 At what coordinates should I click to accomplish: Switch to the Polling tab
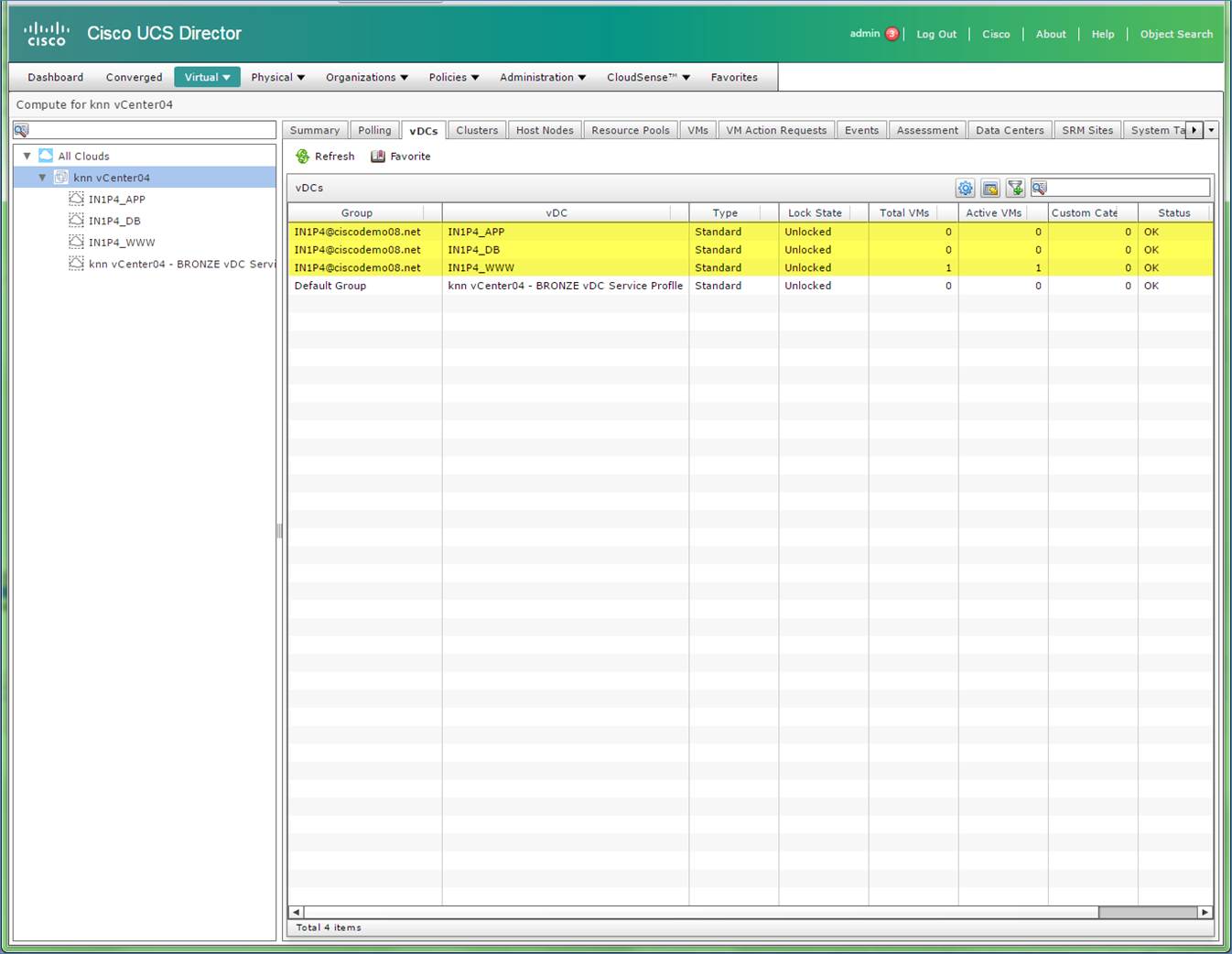coord(374,130)
